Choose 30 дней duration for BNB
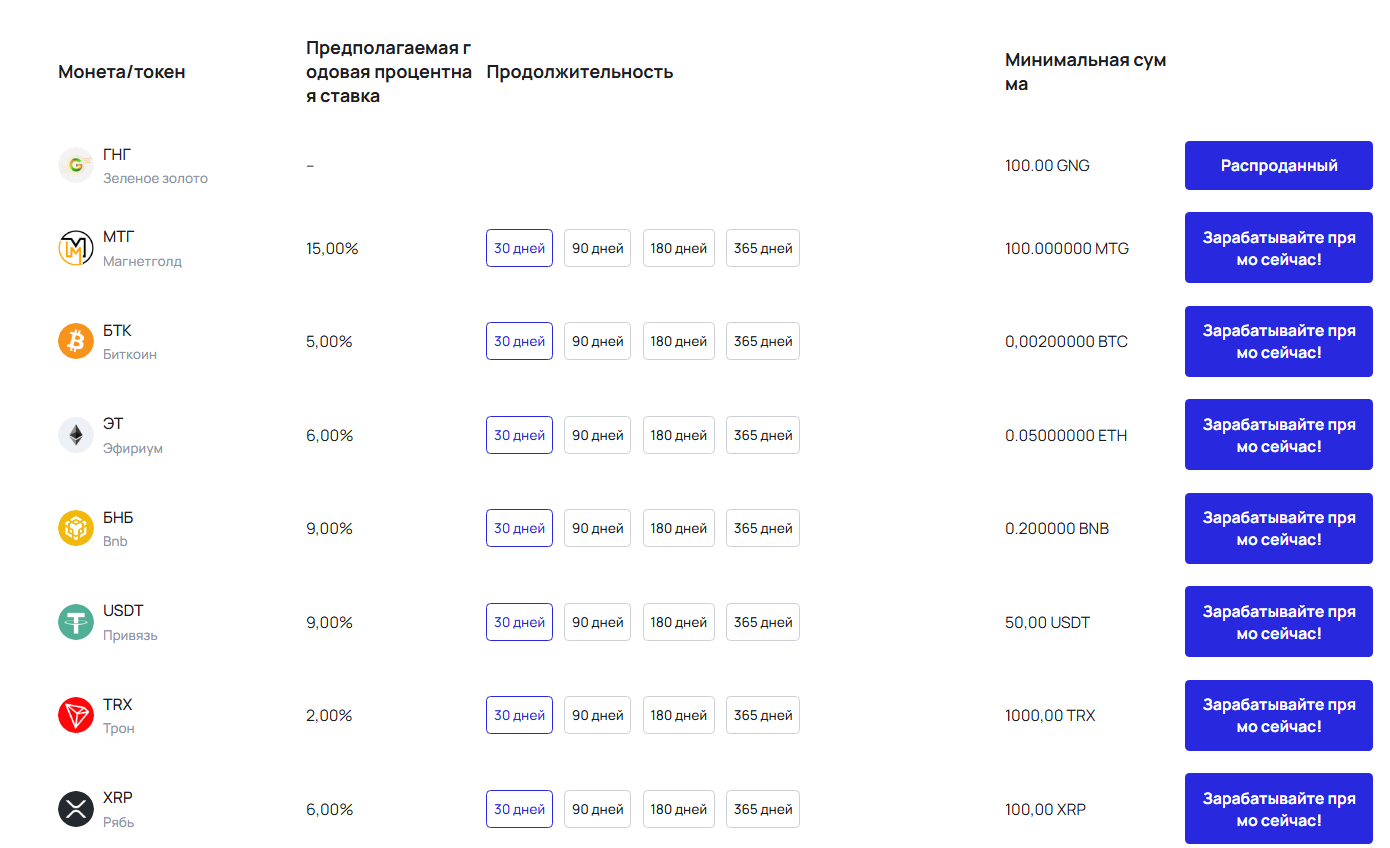 coord(519,528)
